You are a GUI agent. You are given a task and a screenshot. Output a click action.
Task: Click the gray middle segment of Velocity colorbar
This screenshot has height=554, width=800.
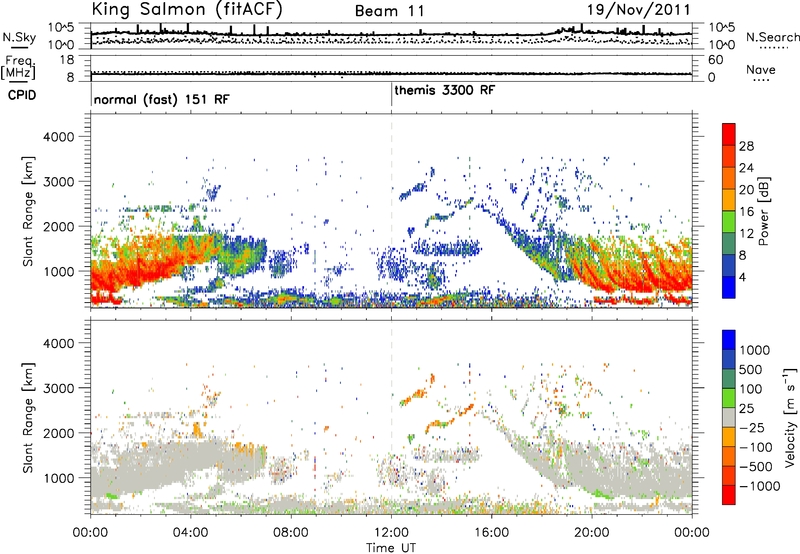(729, 417)
